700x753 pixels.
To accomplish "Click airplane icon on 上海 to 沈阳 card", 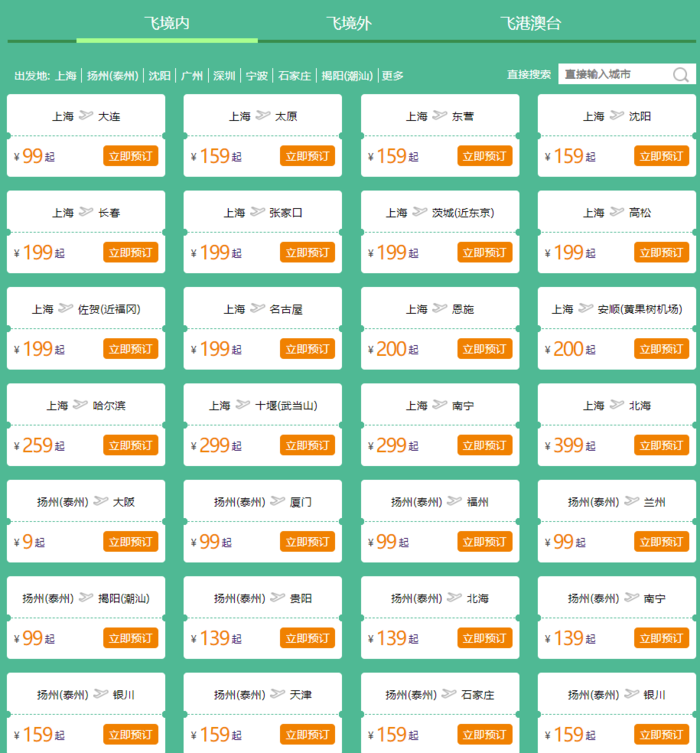I will [617, 116].
